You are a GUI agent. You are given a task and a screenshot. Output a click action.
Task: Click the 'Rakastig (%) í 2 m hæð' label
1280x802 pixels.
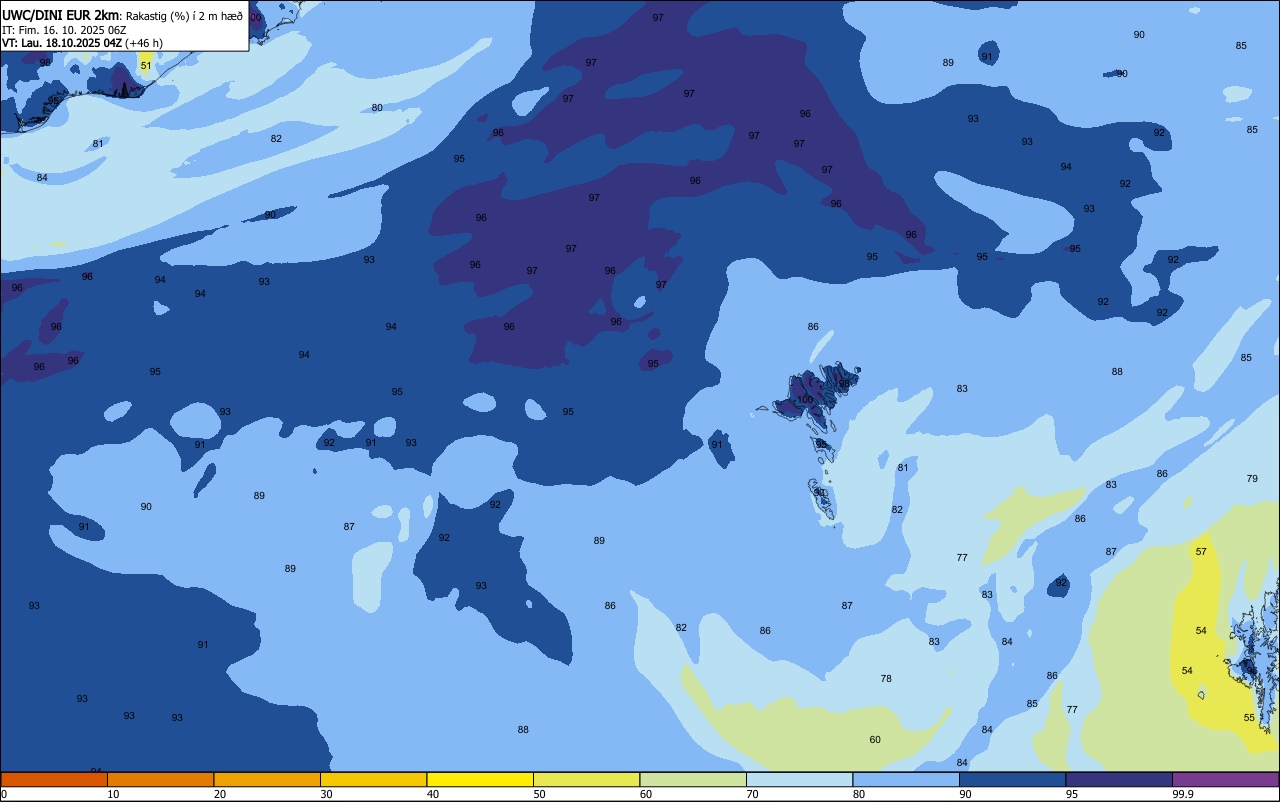pos(184,15)
